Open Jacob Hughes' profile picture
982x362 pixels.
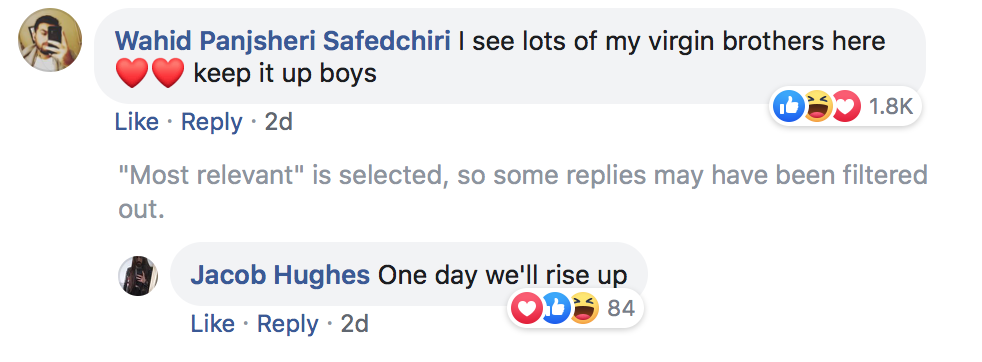[x=138, y=276]
